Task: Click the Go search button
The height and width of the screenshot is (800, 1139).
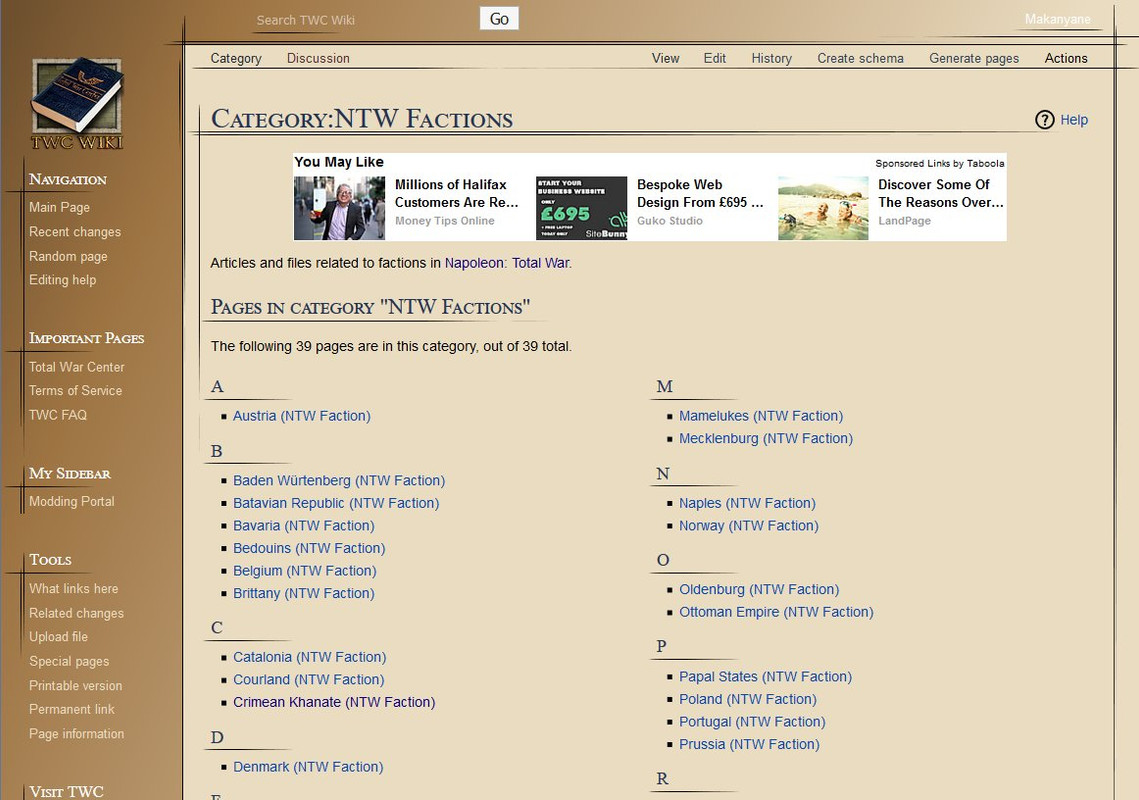Action: click(499, 19)
